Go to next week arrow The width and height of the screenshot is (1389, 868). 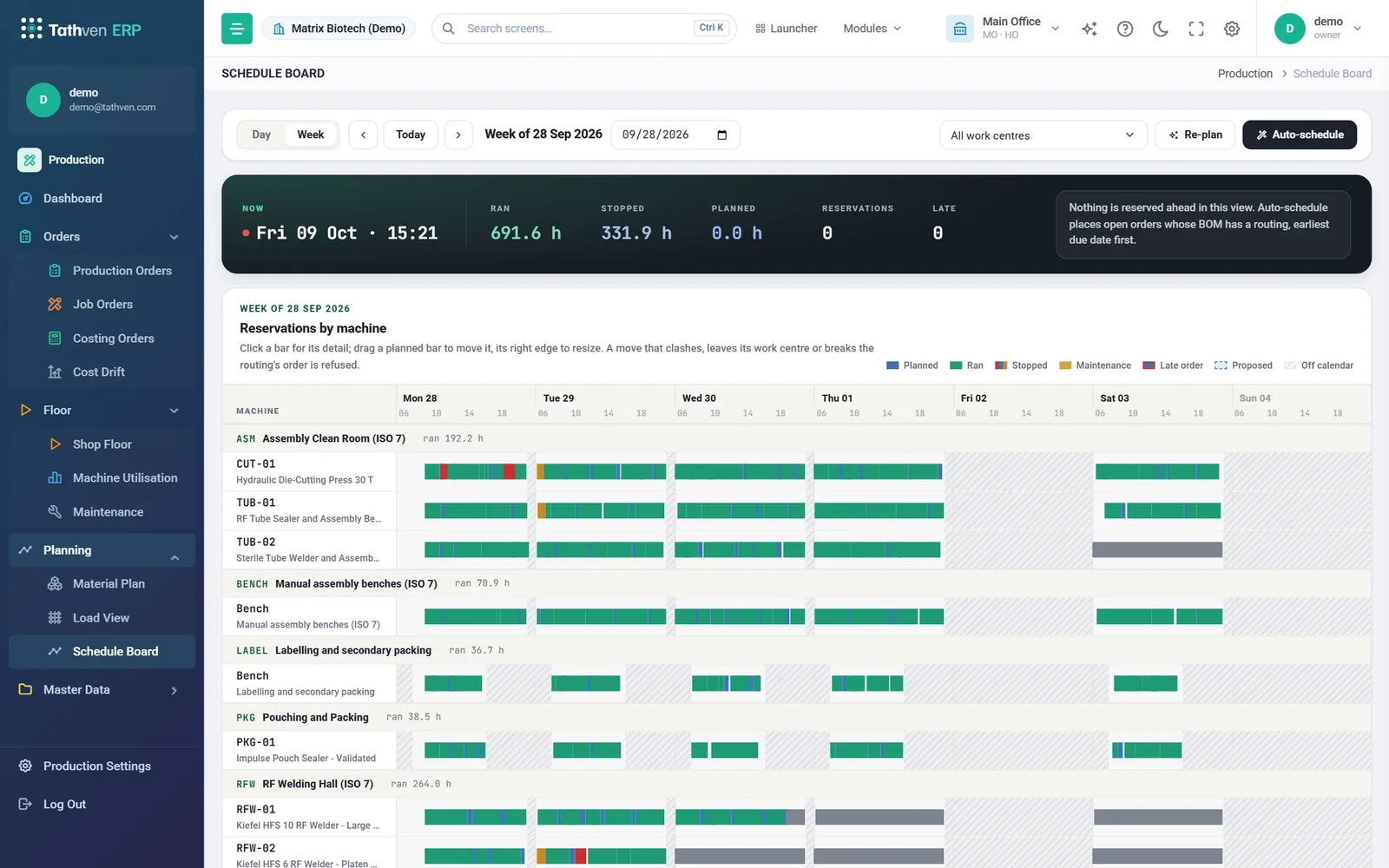[x=458, y=135]
